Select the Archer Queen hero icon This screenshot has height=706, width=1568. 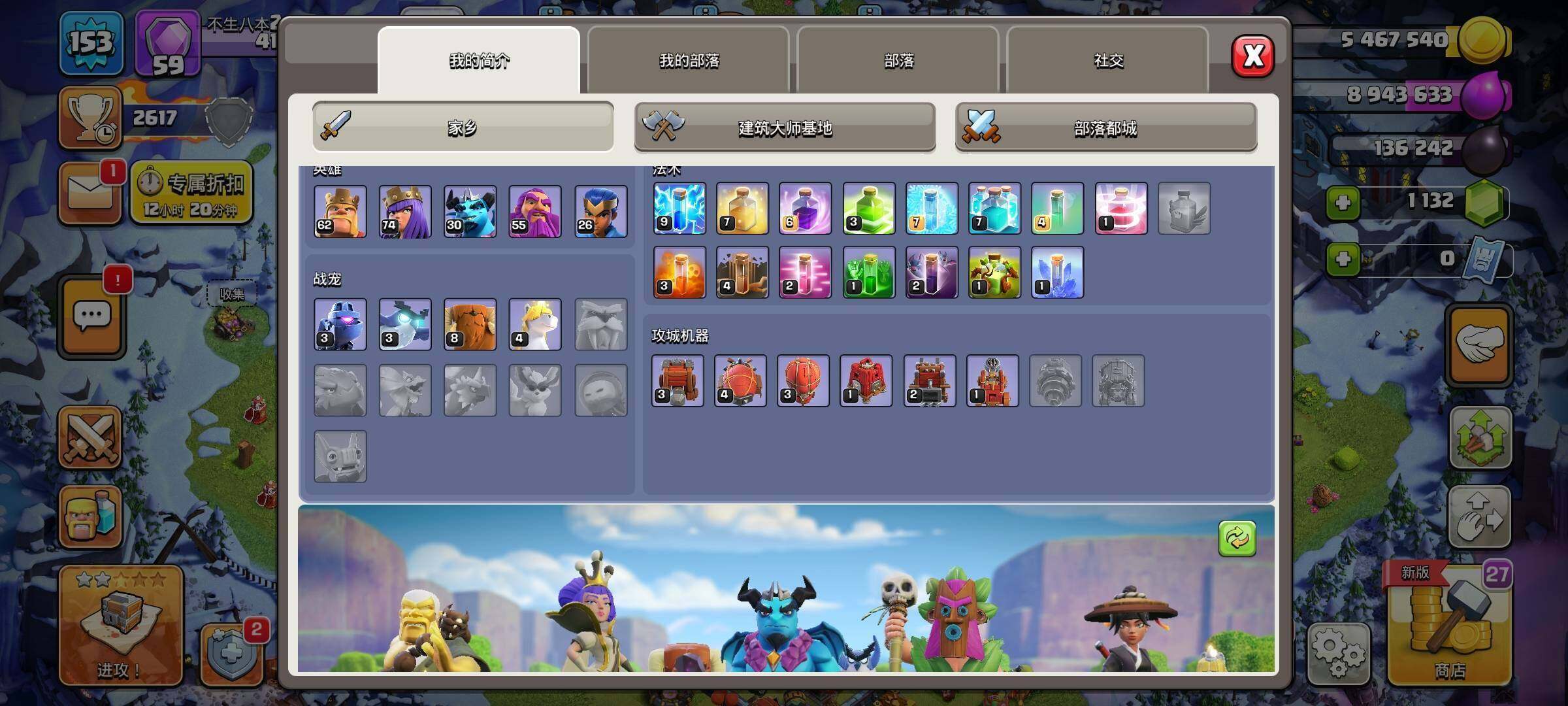click(405, 211)
